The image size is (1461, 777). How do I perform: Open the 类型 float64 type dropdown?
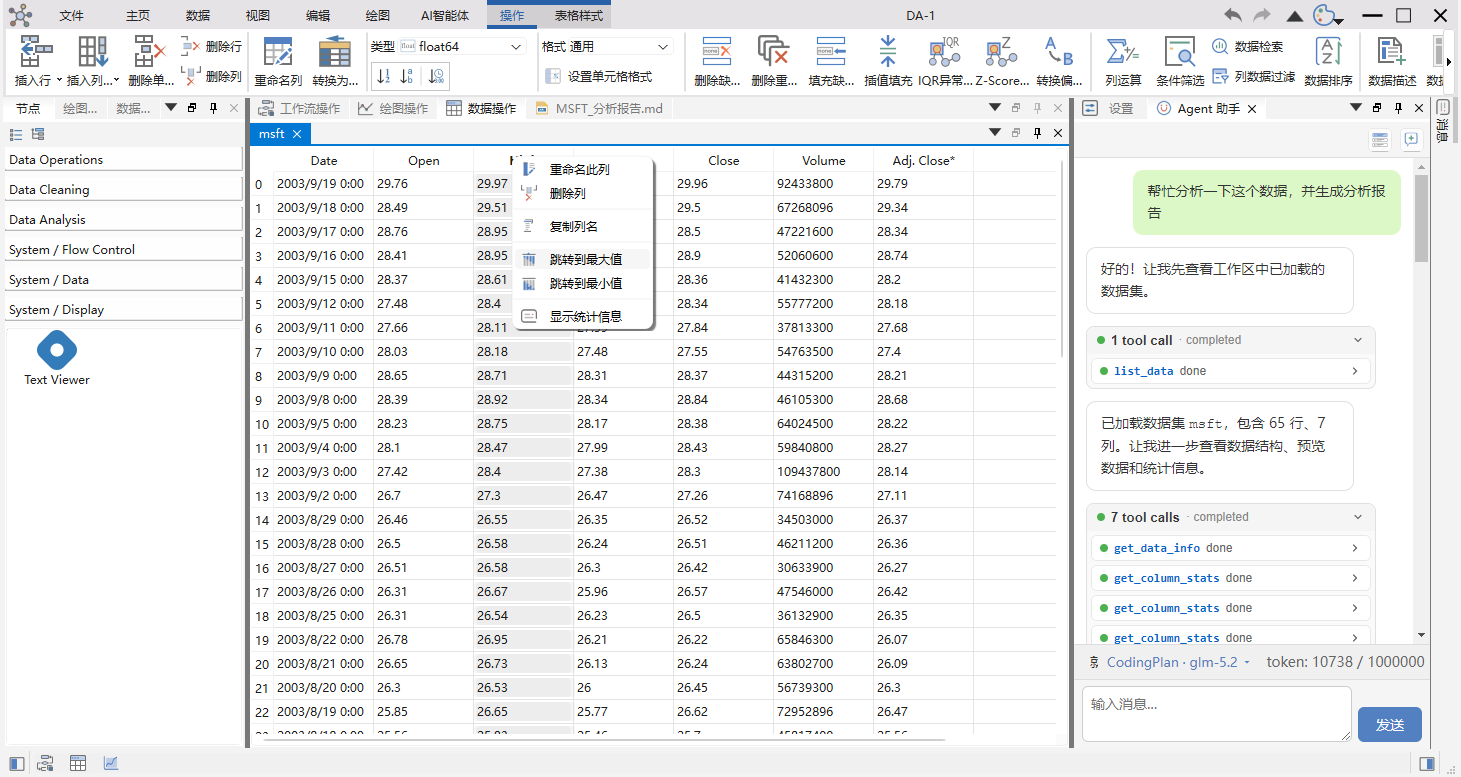tap(461, 47)
